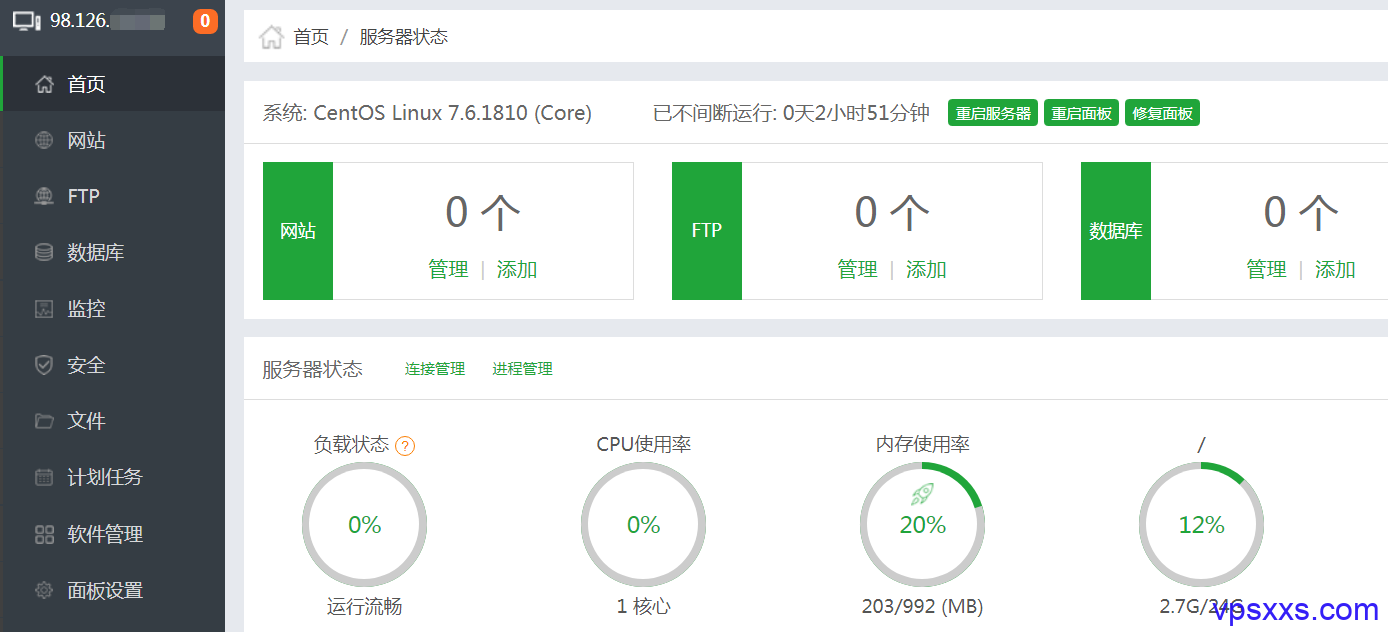Click the 修复面板 button
The height and width of the screenshot is (632, 1388).
tap(1162, 113)
